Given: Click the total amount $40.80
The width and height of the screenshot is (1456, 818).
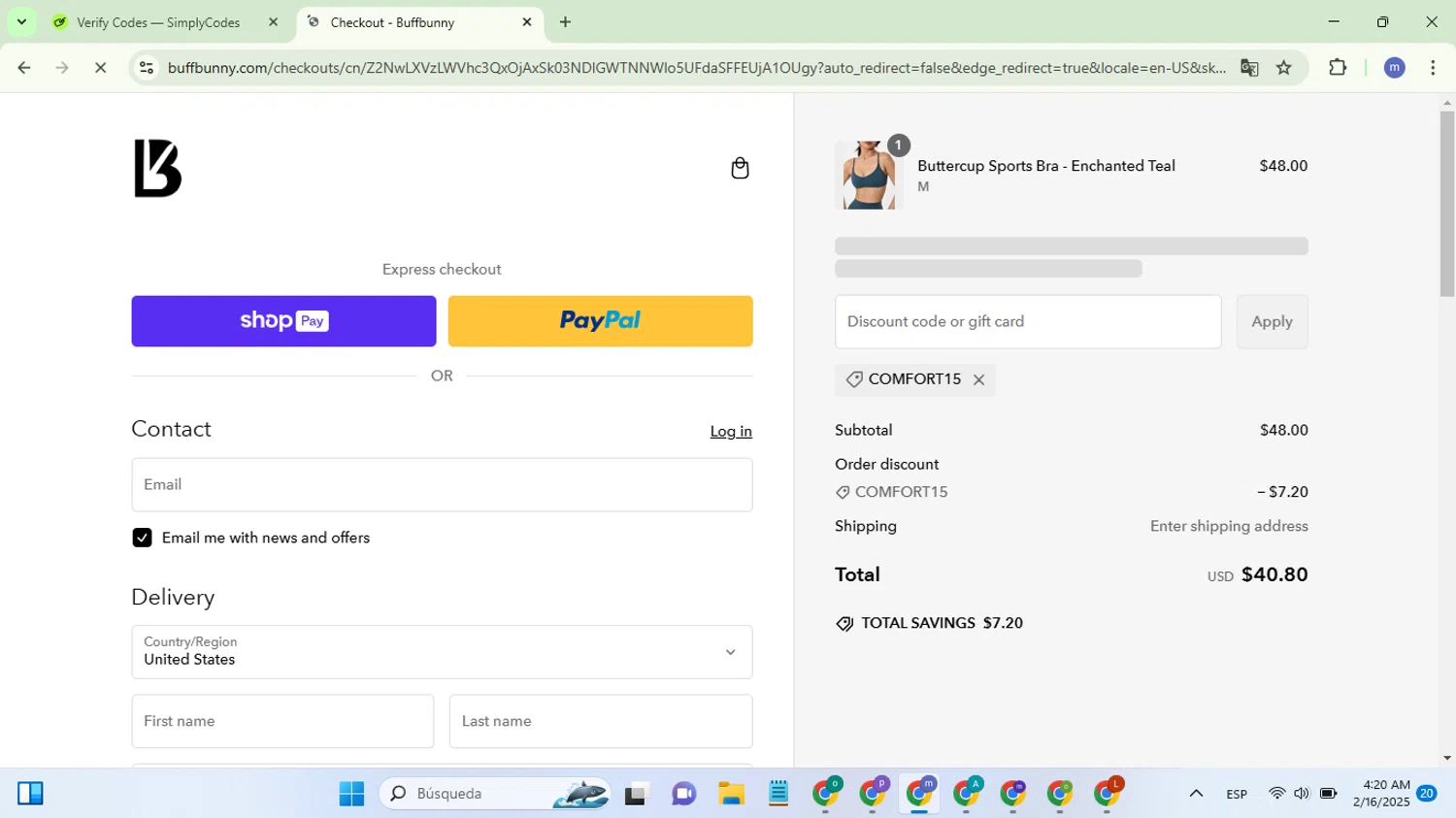Looking at the screenshot, I should (x=1274, y=574).
